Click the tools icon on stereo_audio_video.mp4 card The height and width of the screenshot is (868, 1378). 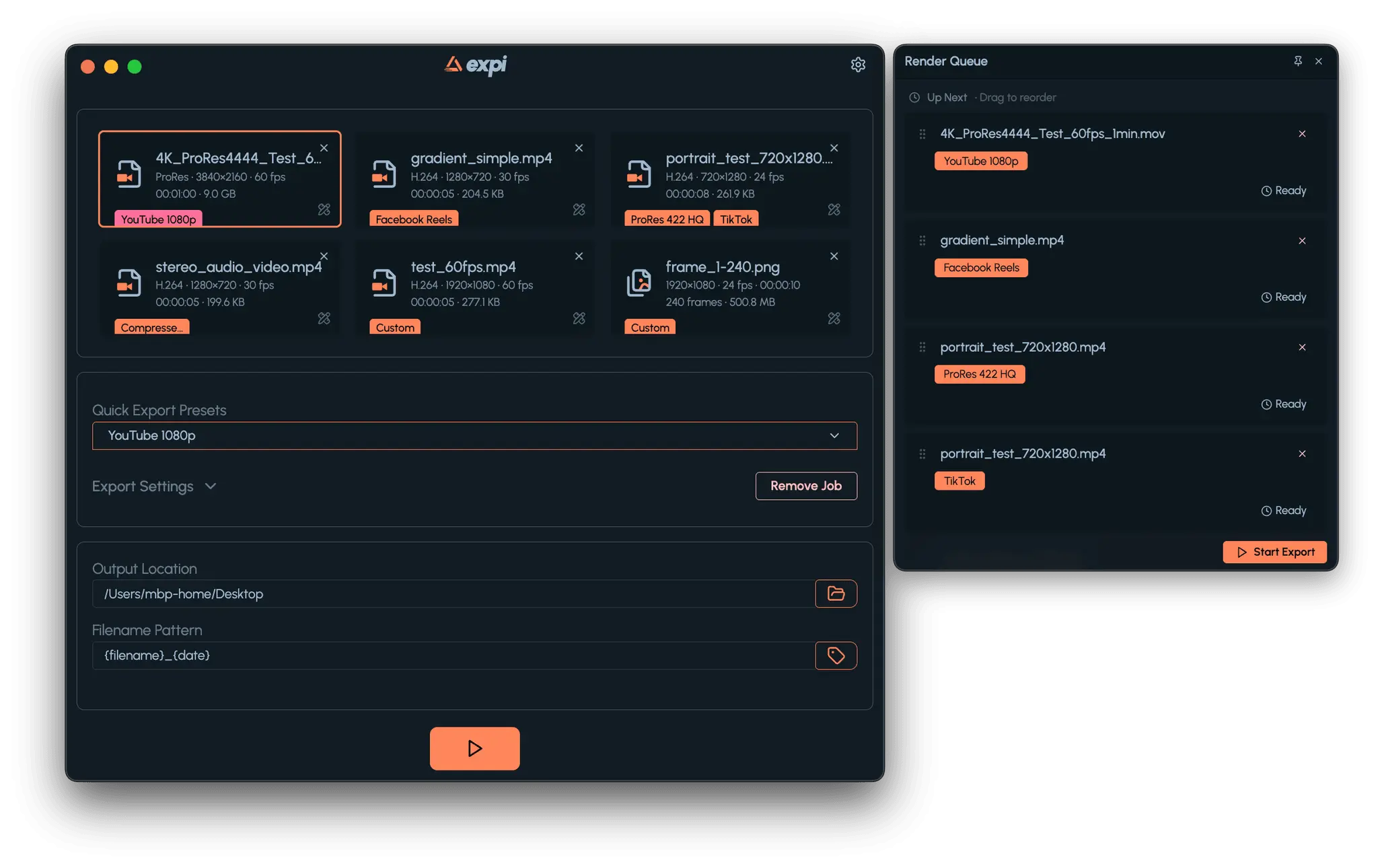point(324,318)
